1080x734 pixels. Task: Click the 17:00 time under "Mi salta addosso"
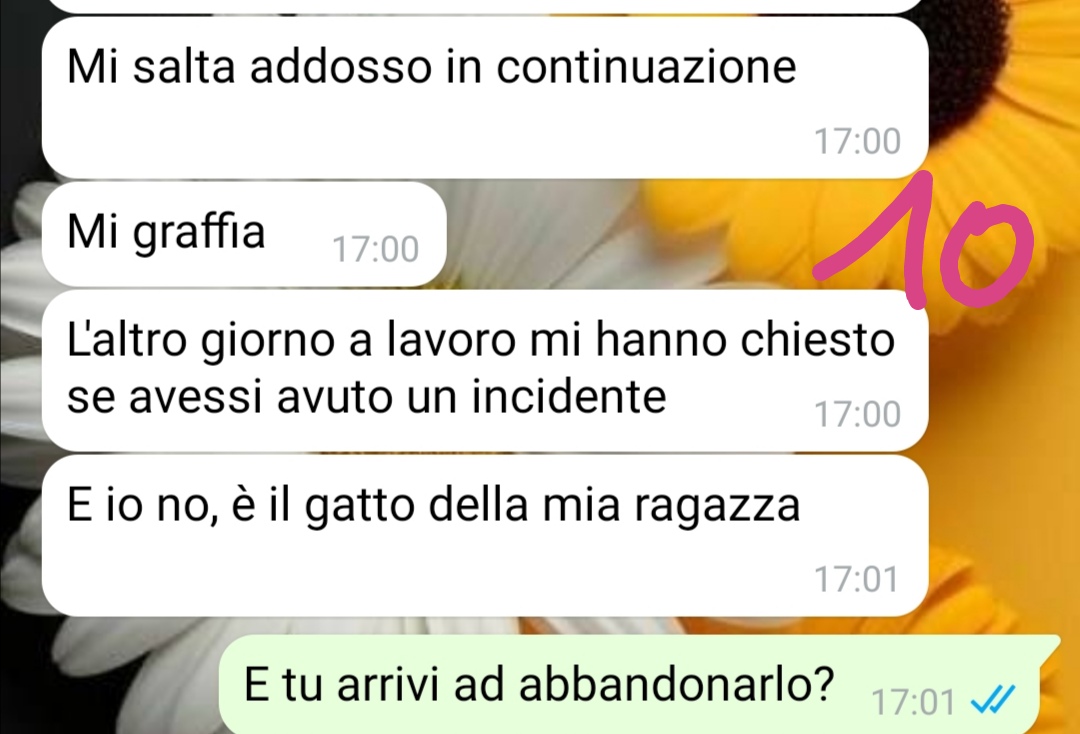[x=858, y=141]
